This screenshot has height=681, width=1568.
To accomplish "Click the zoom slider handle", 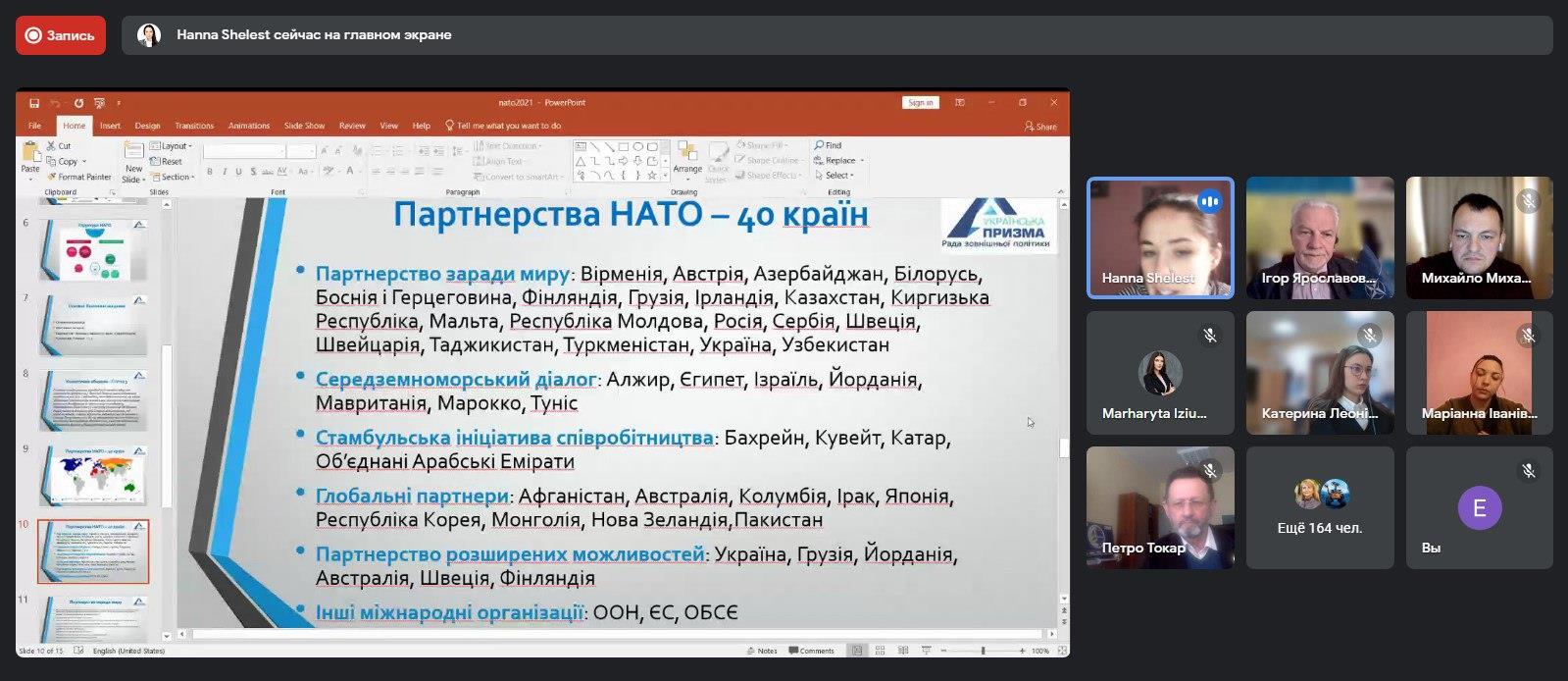I will [x=983, y=651].
